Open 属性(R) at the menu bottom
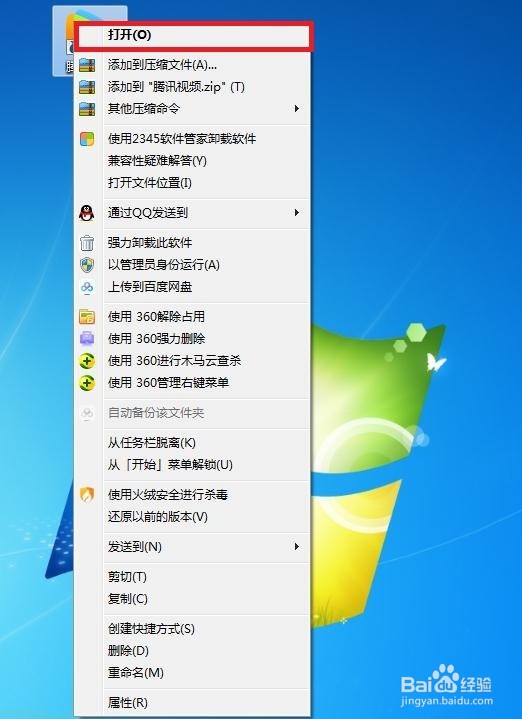 pyautogui.click(x=194, y=702)
